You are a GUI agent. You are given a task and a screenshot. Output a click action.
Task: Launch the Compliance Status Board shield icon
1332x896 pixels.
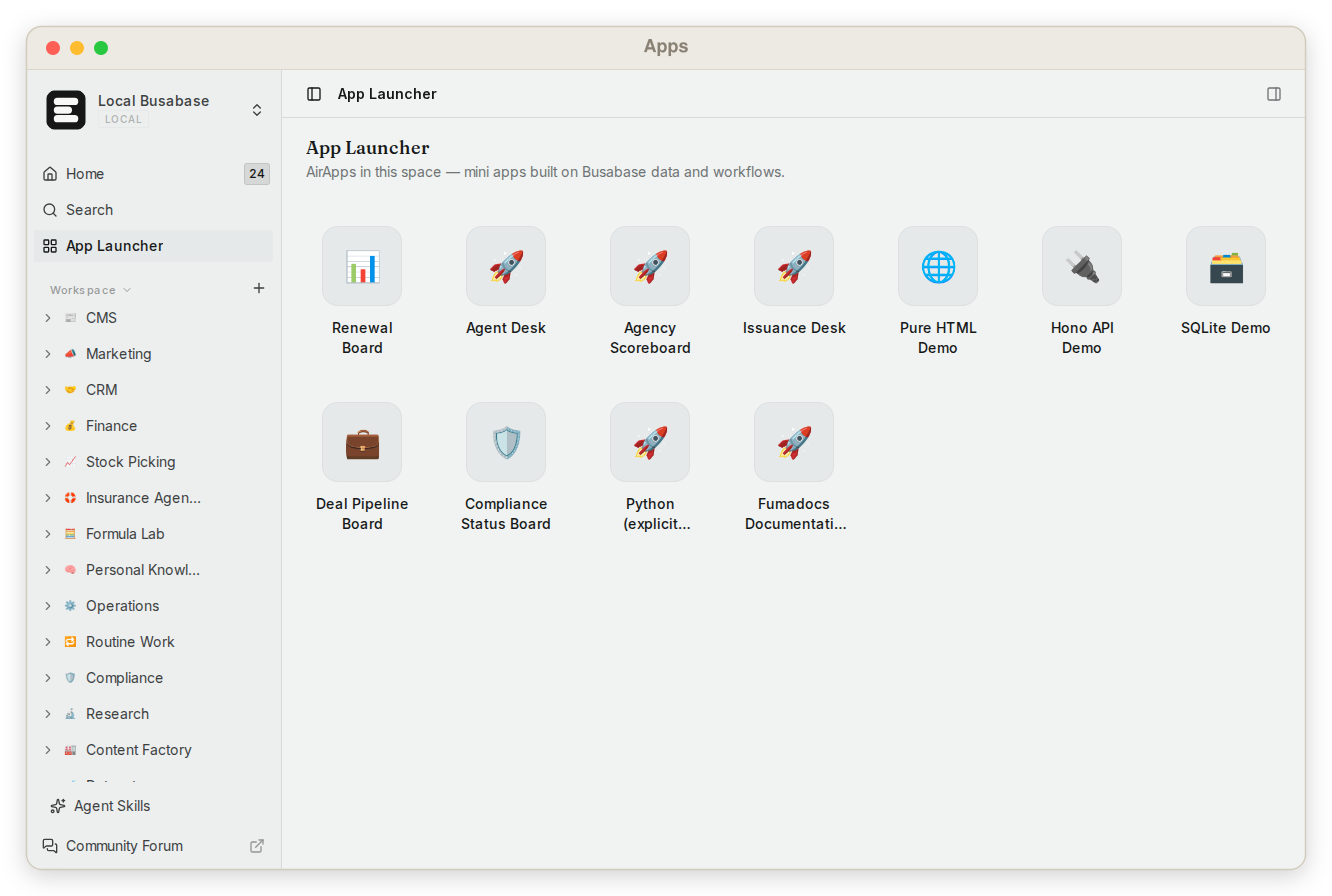click(x=506, y=442)
